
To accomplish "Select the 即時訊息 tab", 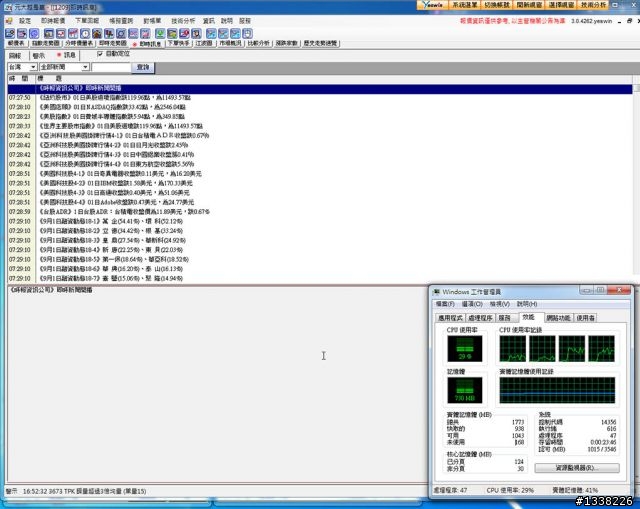I will 147,44.
